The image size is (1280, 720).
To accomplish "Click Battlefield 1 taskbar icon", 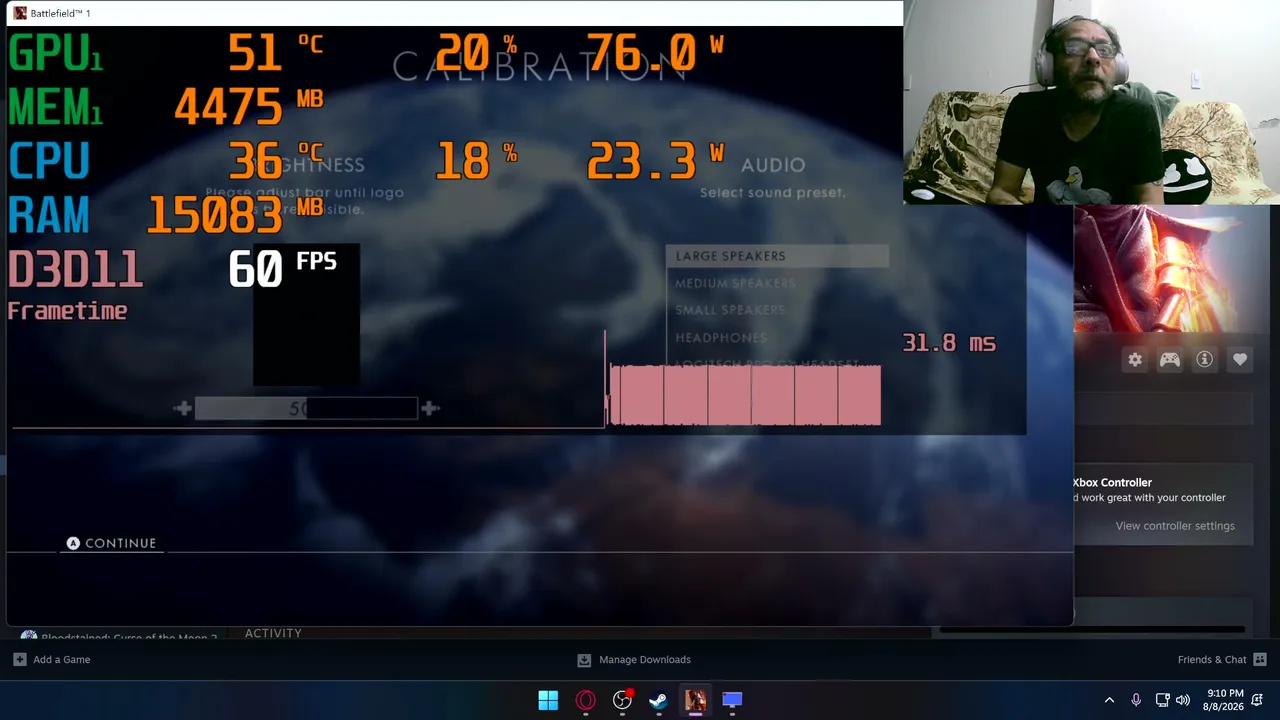I will click(x=695, y=700).
